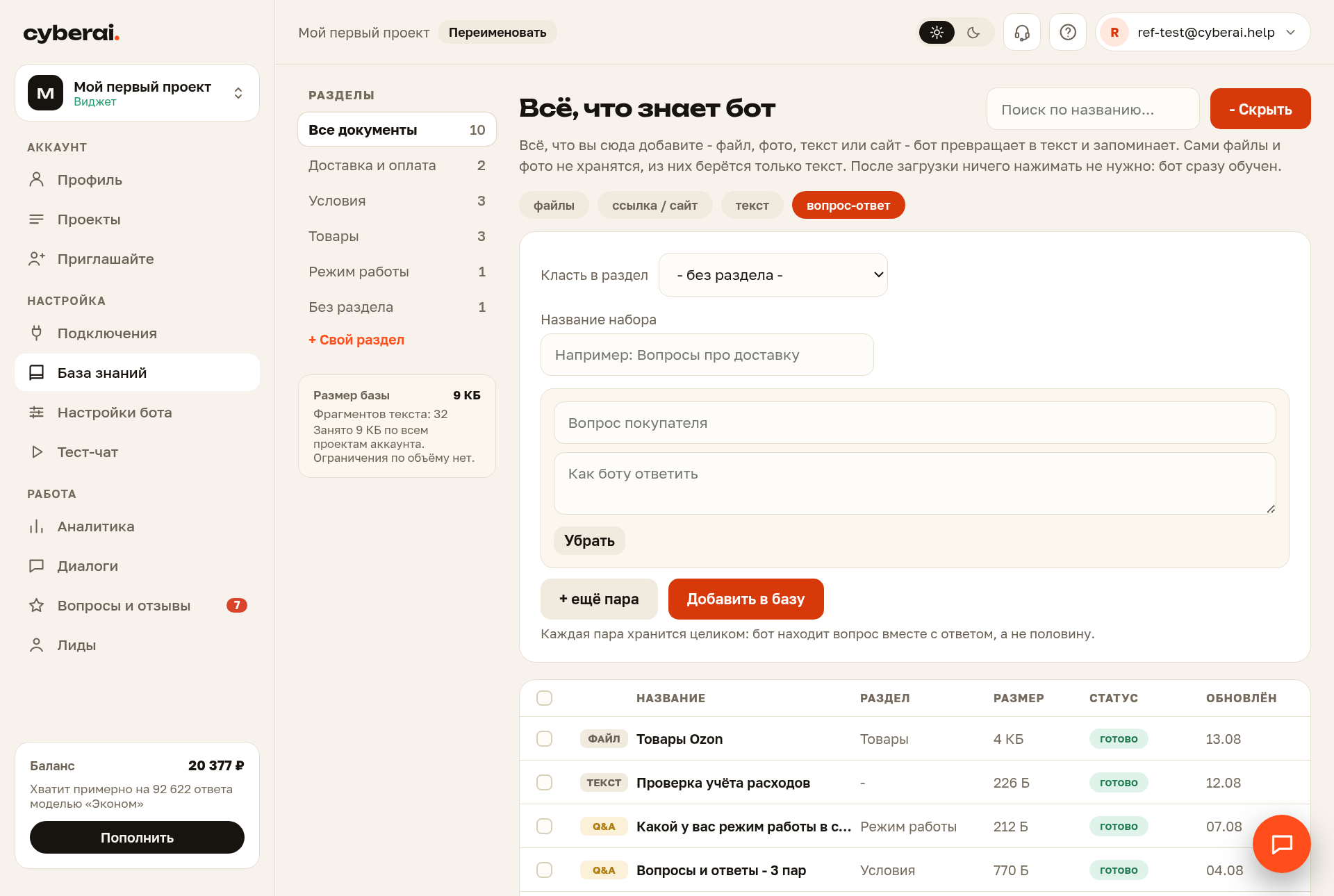Click the cyberai logo
This screenshot has width=1334, height=896.
(72, 33)
